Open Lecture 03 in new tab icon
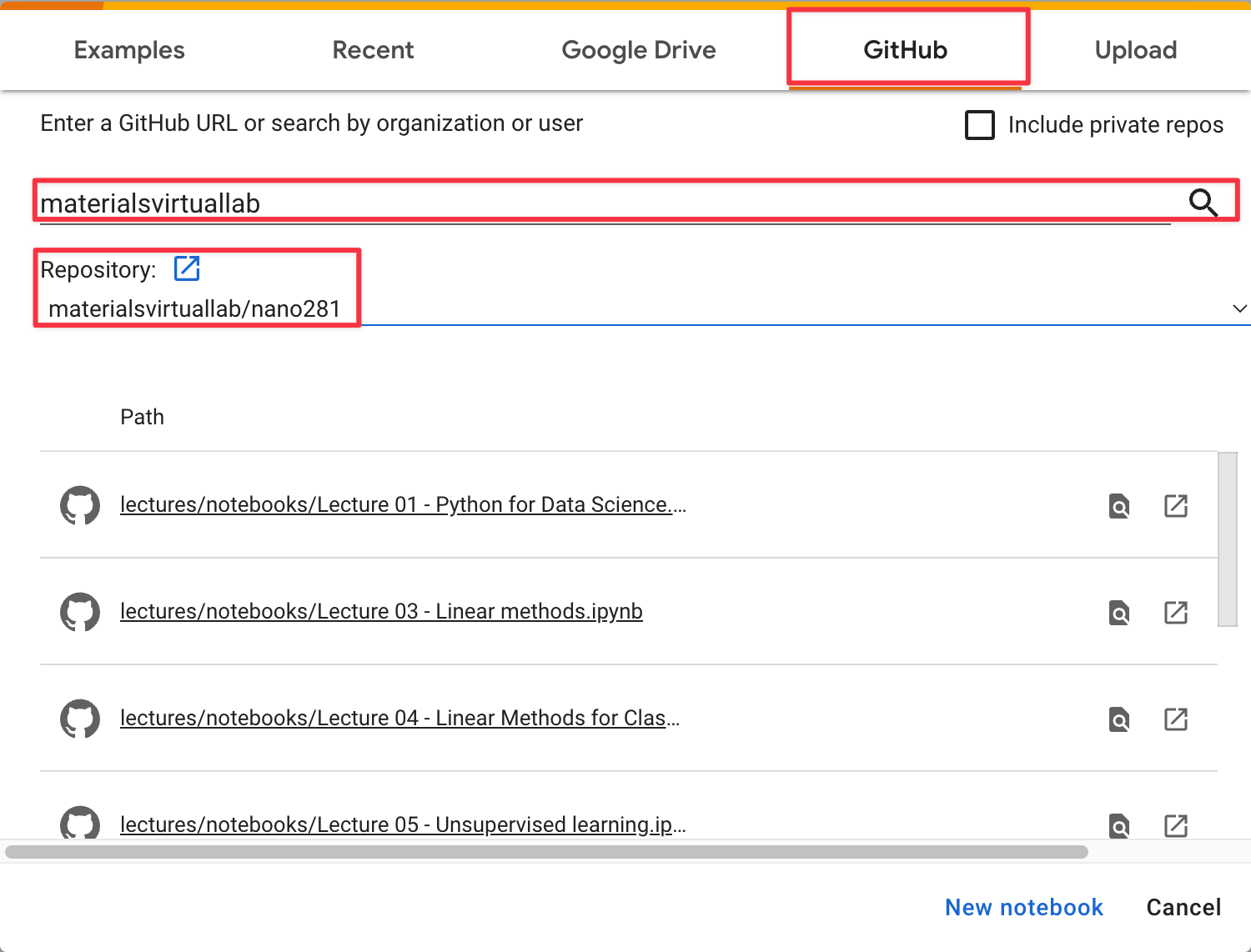The height and width of the screenshot is (952, 1251). pos(1176,613)
